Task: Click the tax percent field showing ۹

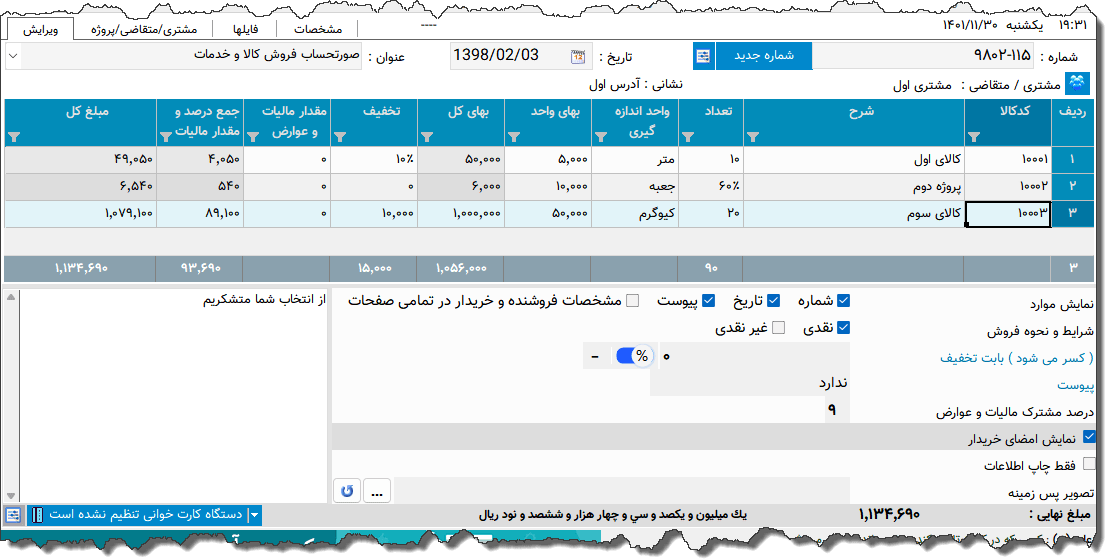Action: click(x=837, y=410)
